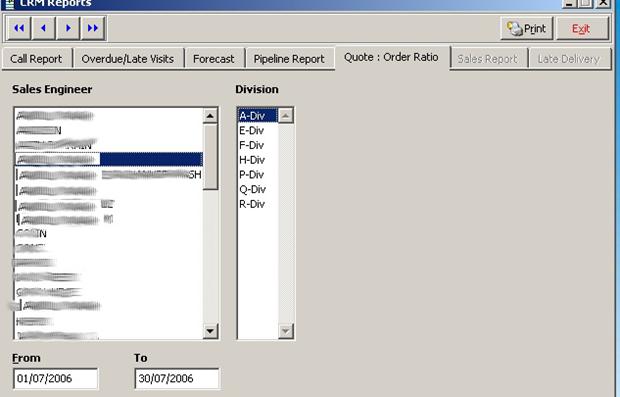
Task: Select the Sales Engineer entry ending in SH
Action: point(109,174)
